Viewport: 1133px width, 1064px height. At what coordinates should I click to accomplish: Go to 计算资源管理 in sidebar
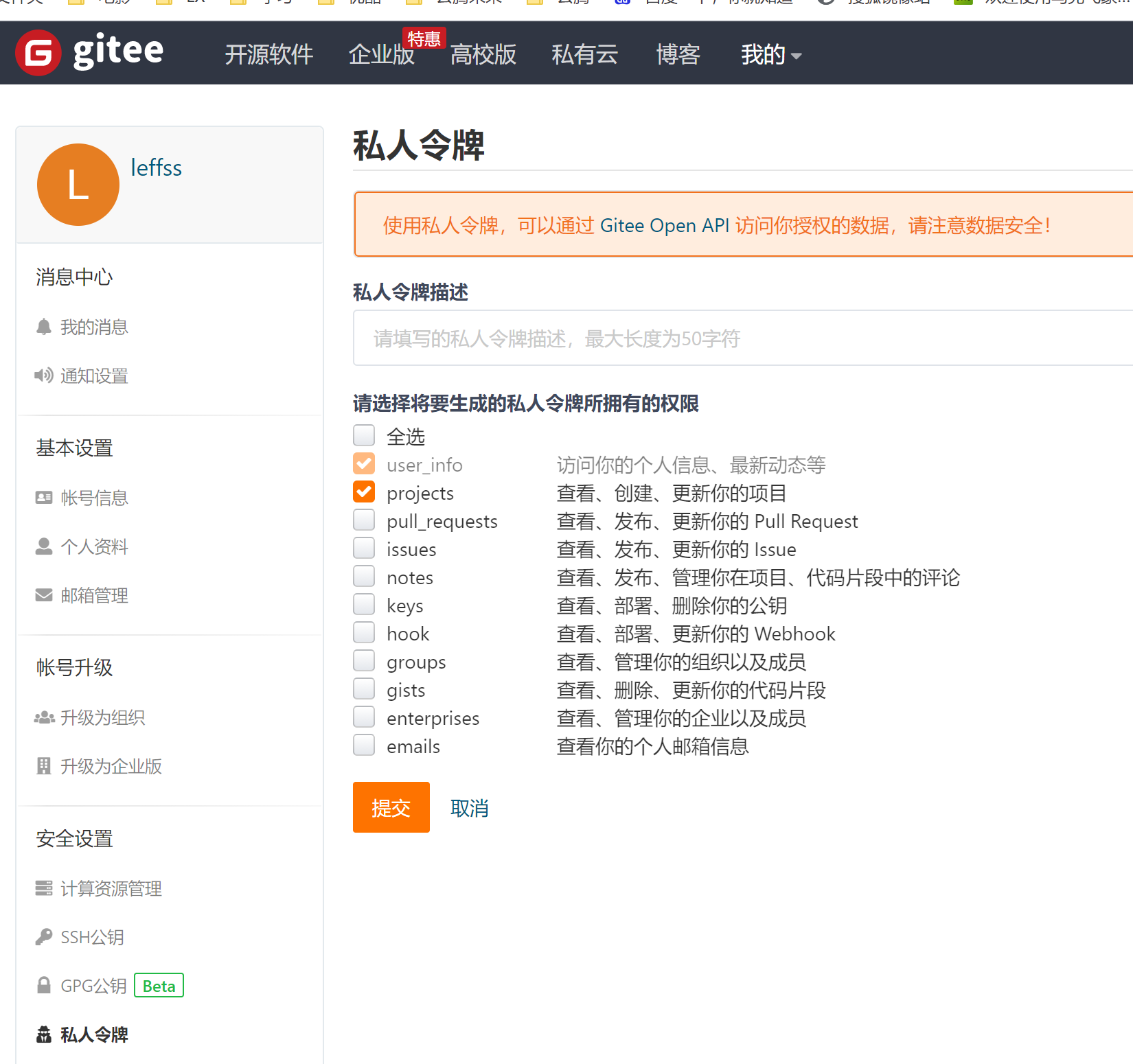[x=111, y=888]
